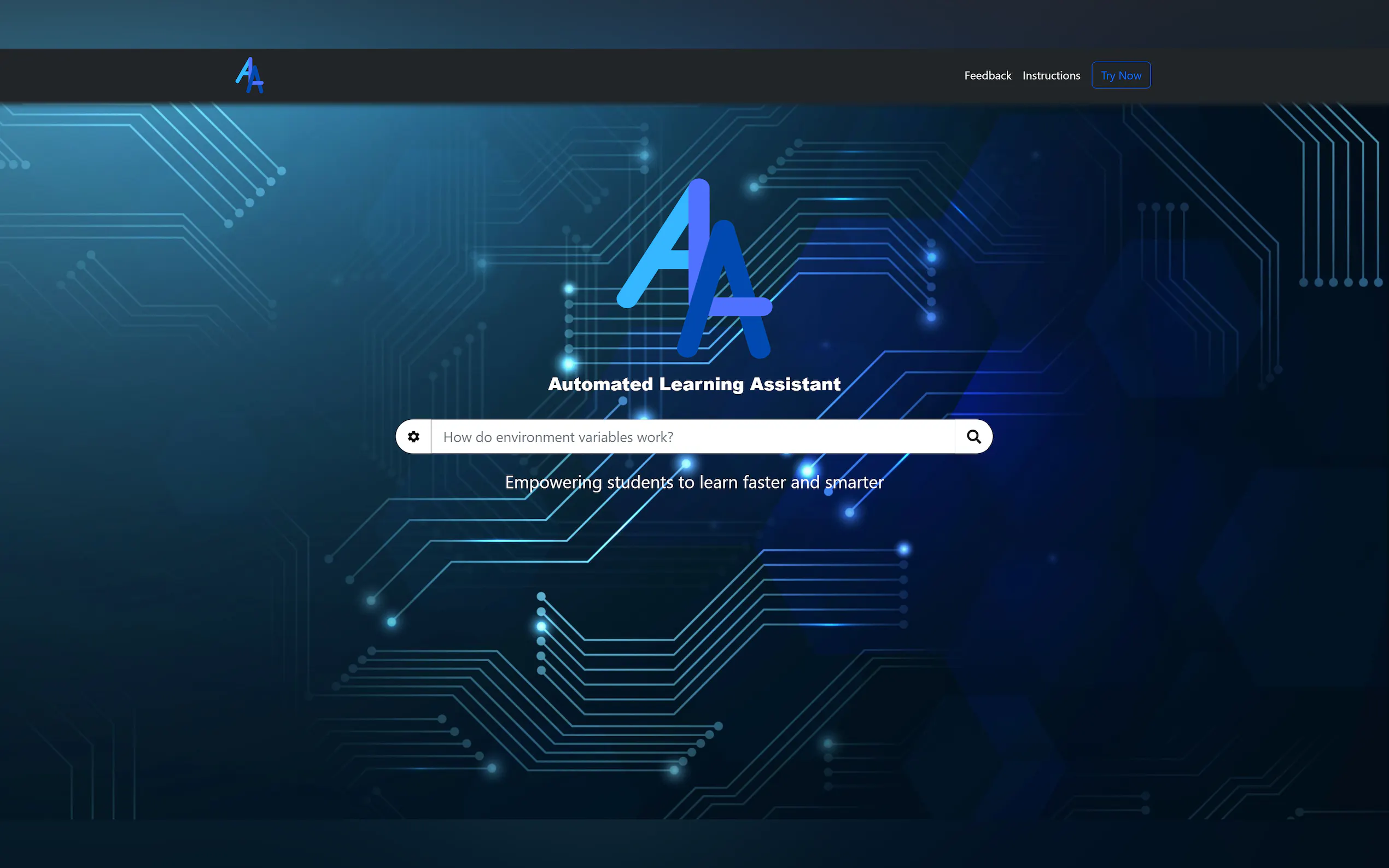Click the placeholder text 'How do environment variables work?'
Viewport: 1389px width, 868px height.
(558, 437)
